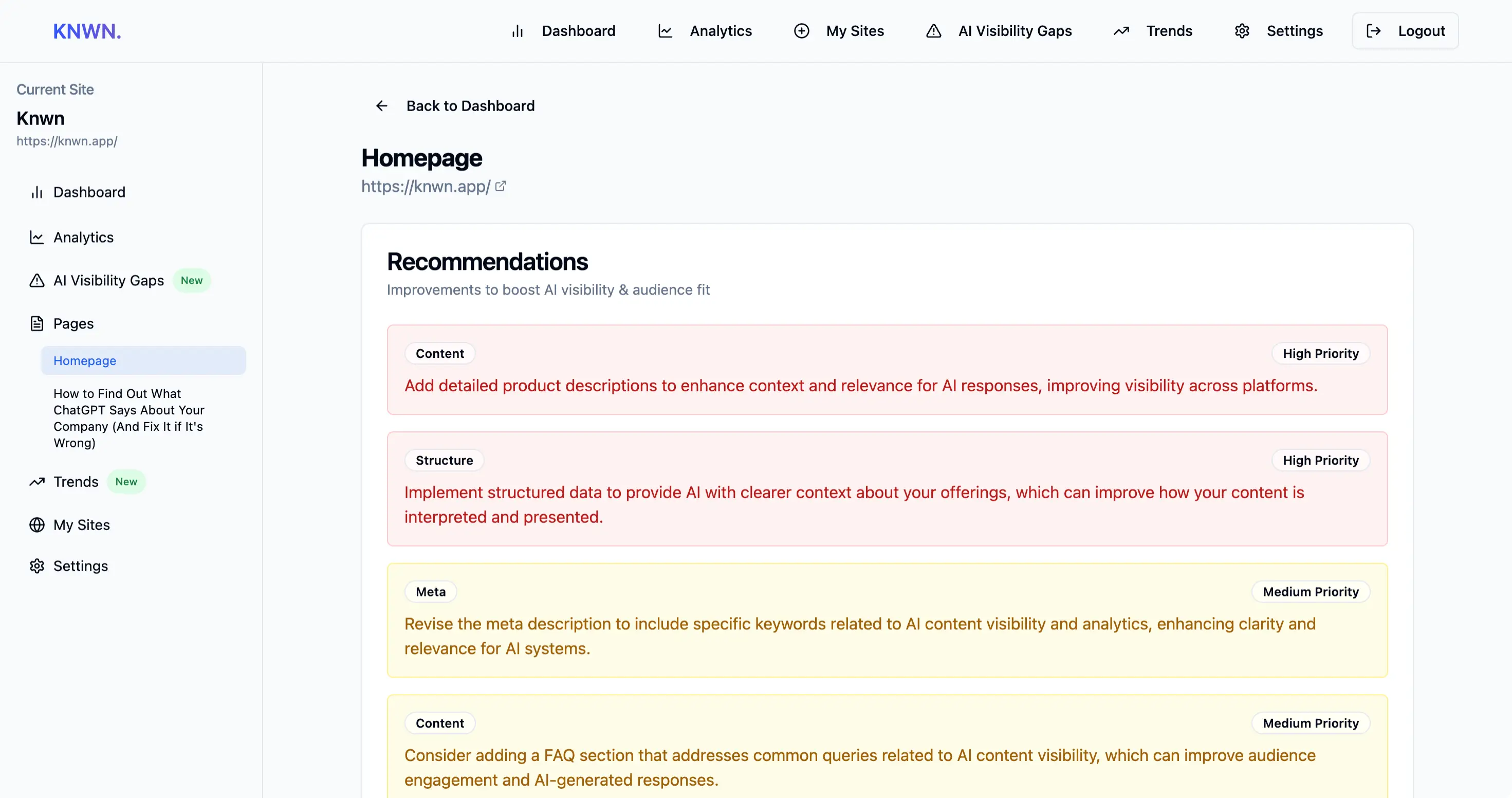The width and height of the screenshot is (1512, 798).
Task: Click the trending arrow icon in sidebar
Action: 37,481
